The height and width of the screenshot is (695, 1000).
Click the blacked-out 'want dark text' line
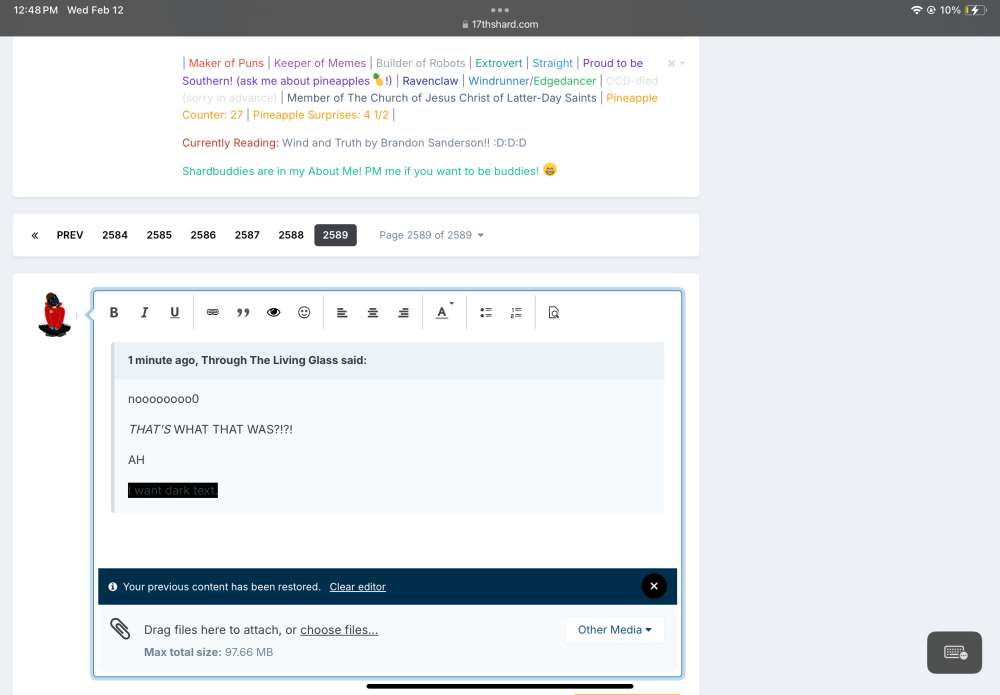tap(173, 490)
